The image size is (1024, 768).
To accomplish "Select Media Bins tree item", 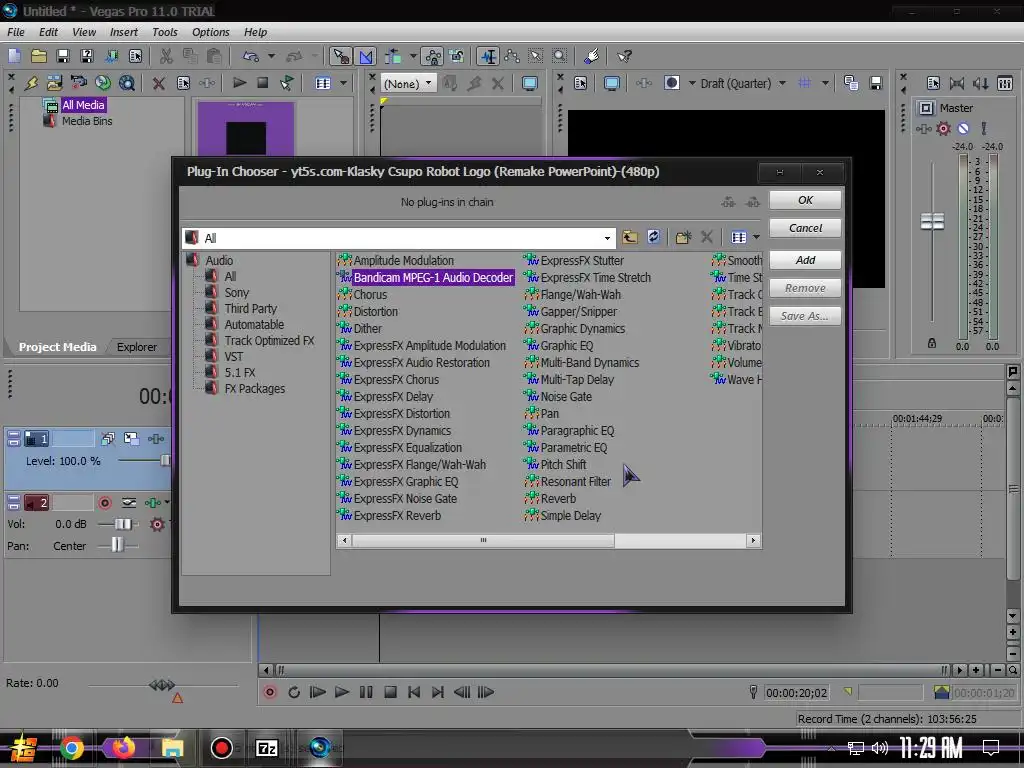I will point(87,121).
